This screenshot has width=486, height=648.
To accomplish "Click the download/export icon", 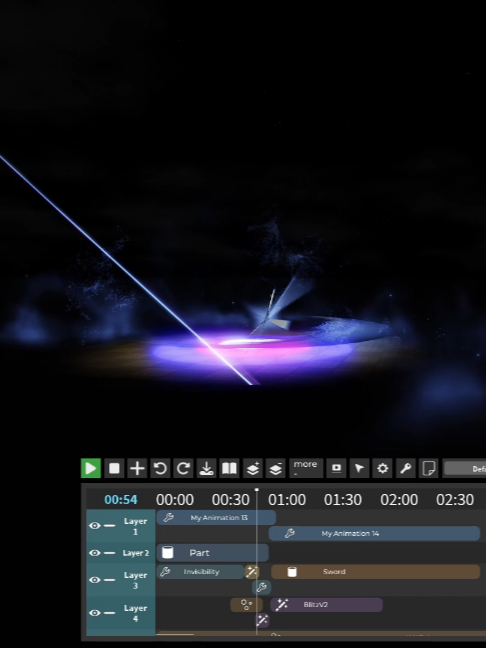I will point(206,468).
